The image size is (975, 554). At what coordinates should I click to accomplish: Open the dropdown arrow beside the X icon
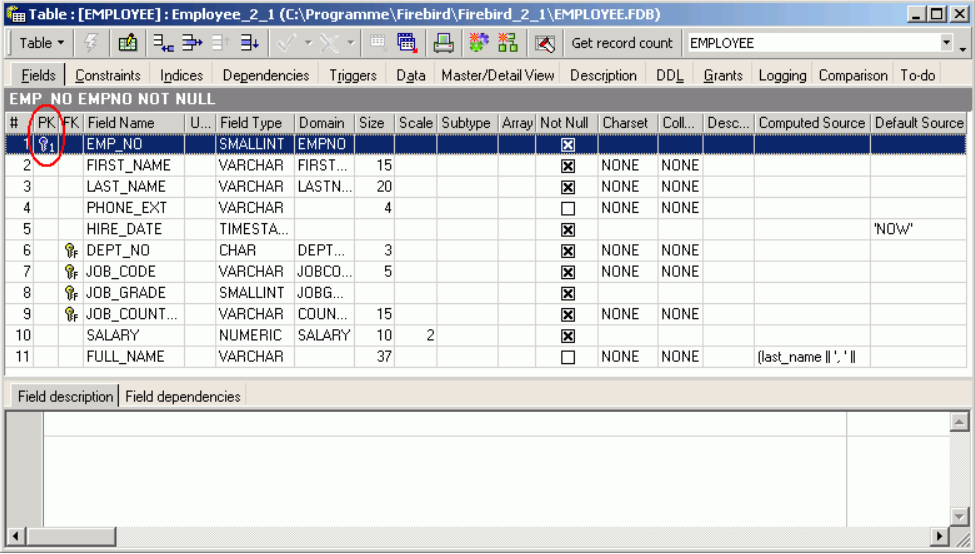350,43
